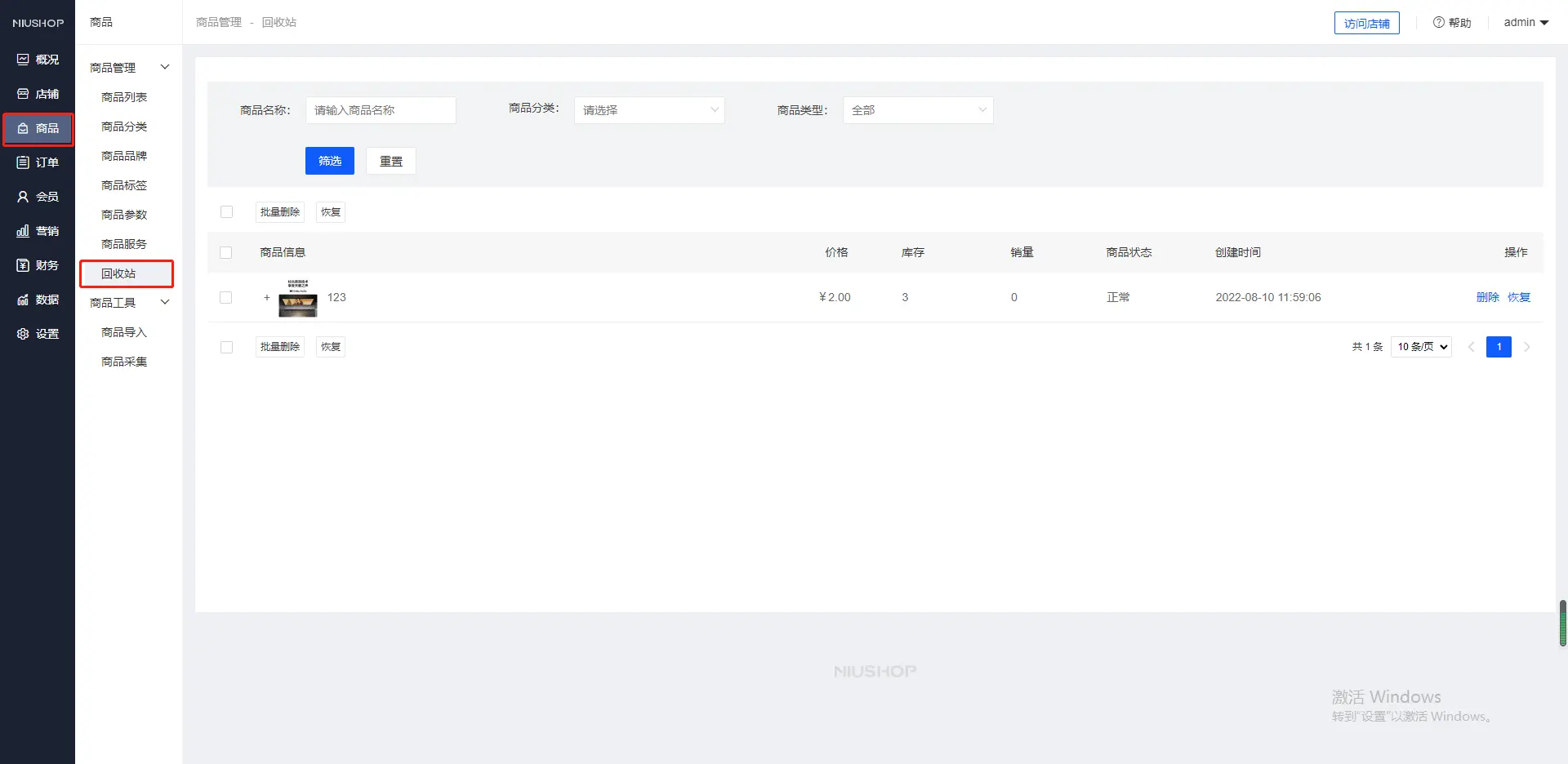Select 商品导入 in the submenu

pyautogui.click(x=124, y=332)
